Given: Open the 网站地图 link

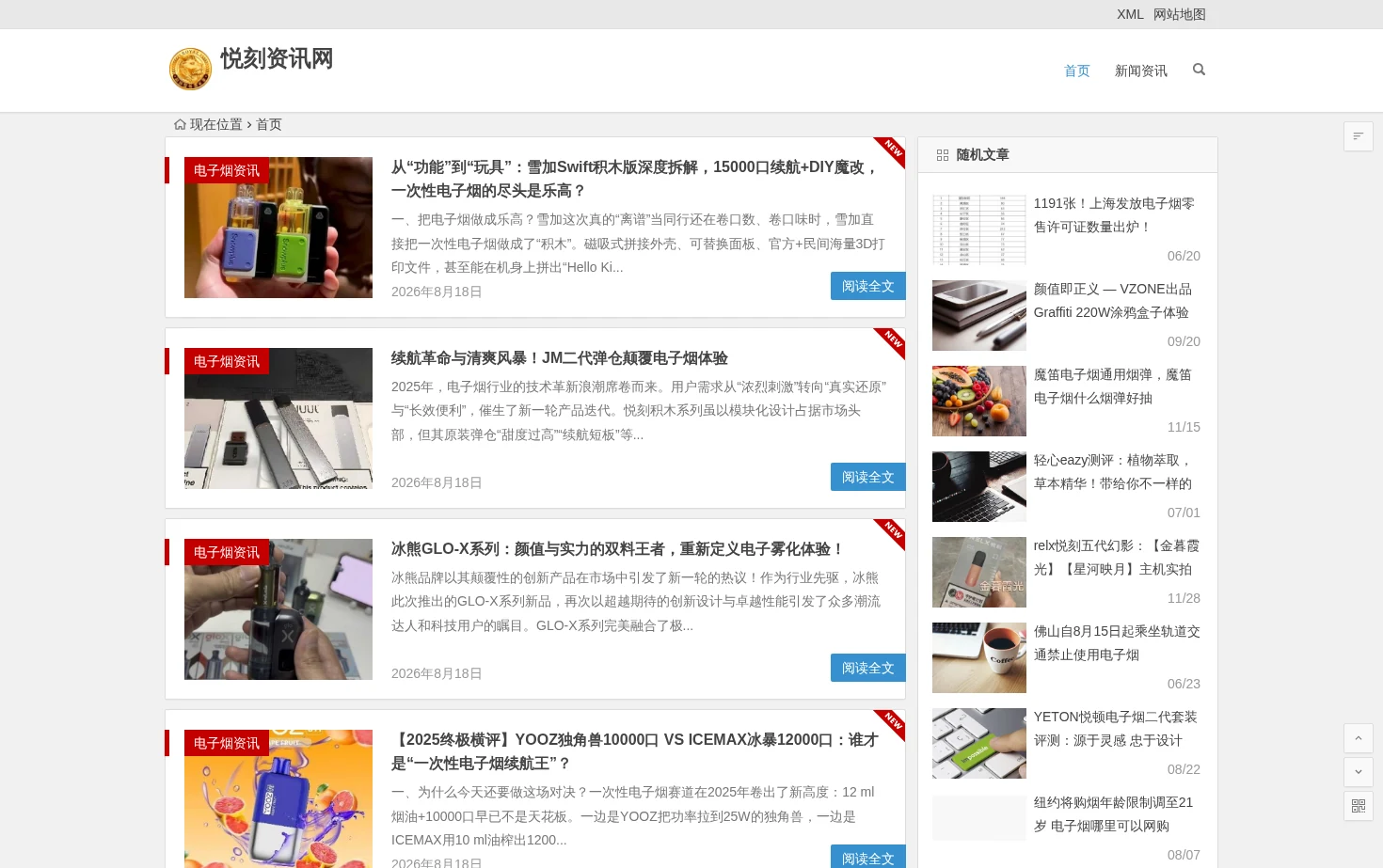Looking at the screenshot, I should click(x=1180, y=14).
